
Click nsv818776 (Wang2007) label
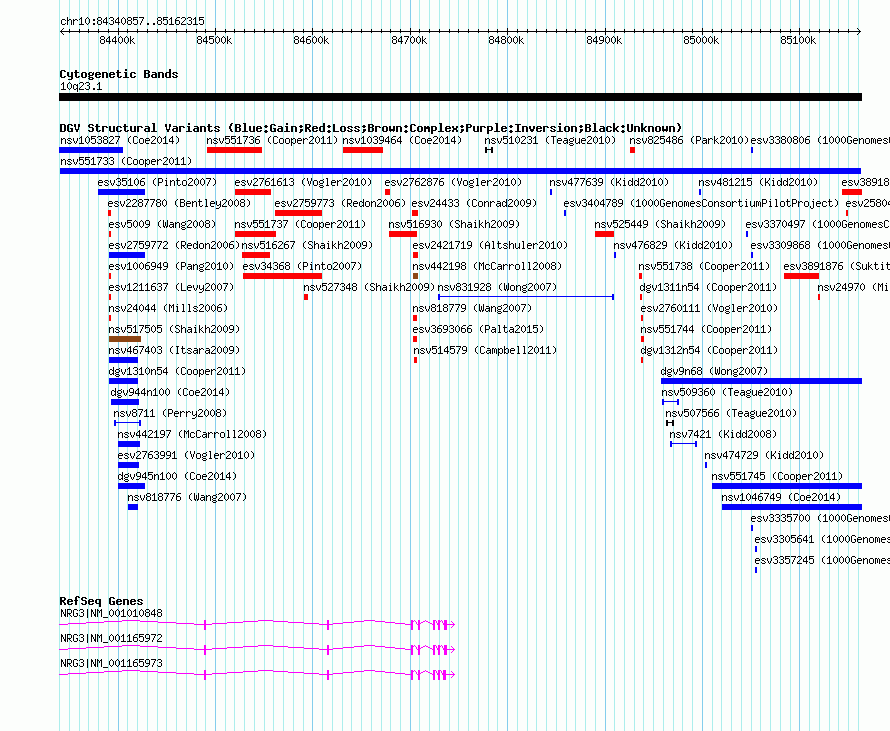pyautogui.click(x=187, y=497)
